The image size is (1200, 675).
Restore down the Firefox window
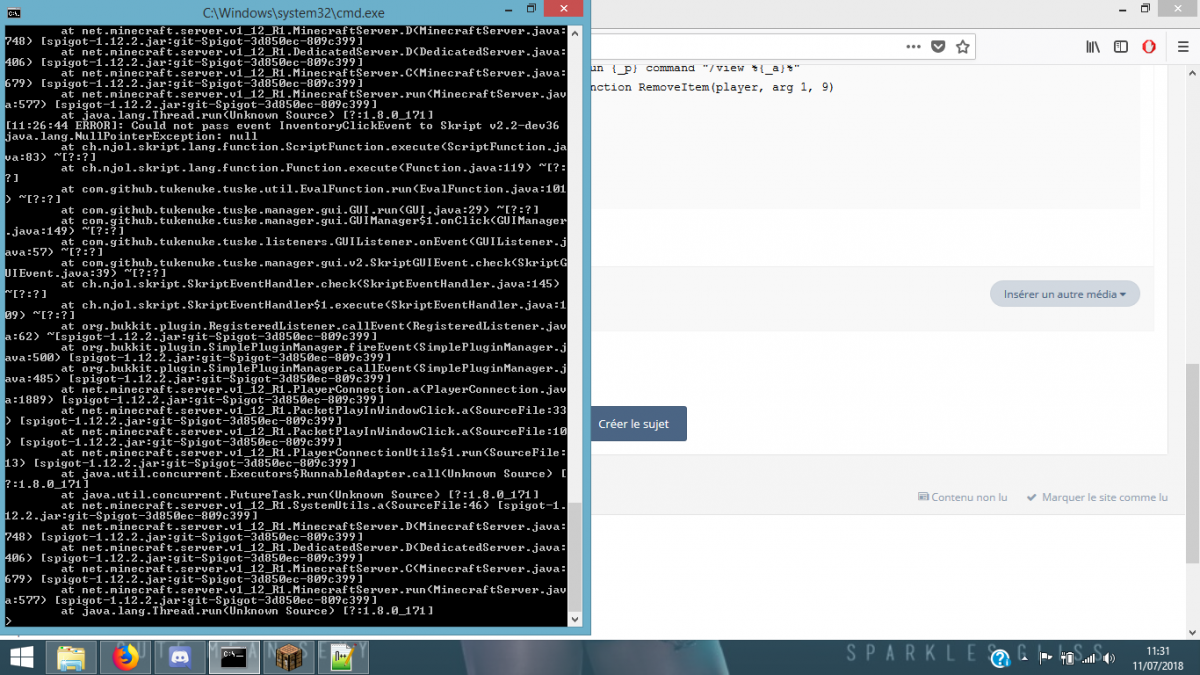[x=1145, y=9]
